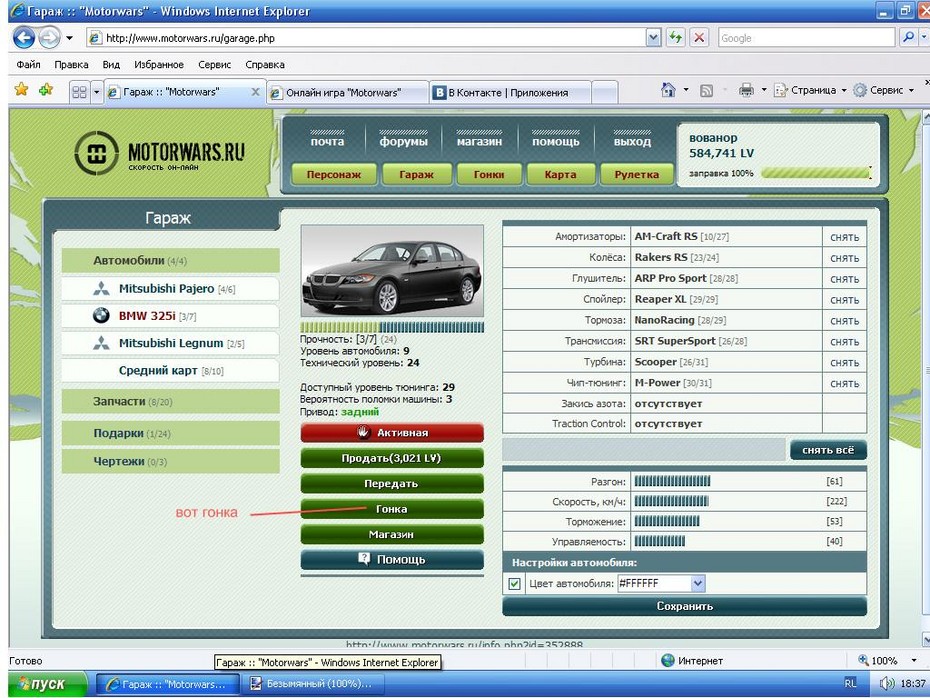This screenshot has width=930, height=698.
Task: Click the Print icon in the toolbar
Action: (746, 90)
